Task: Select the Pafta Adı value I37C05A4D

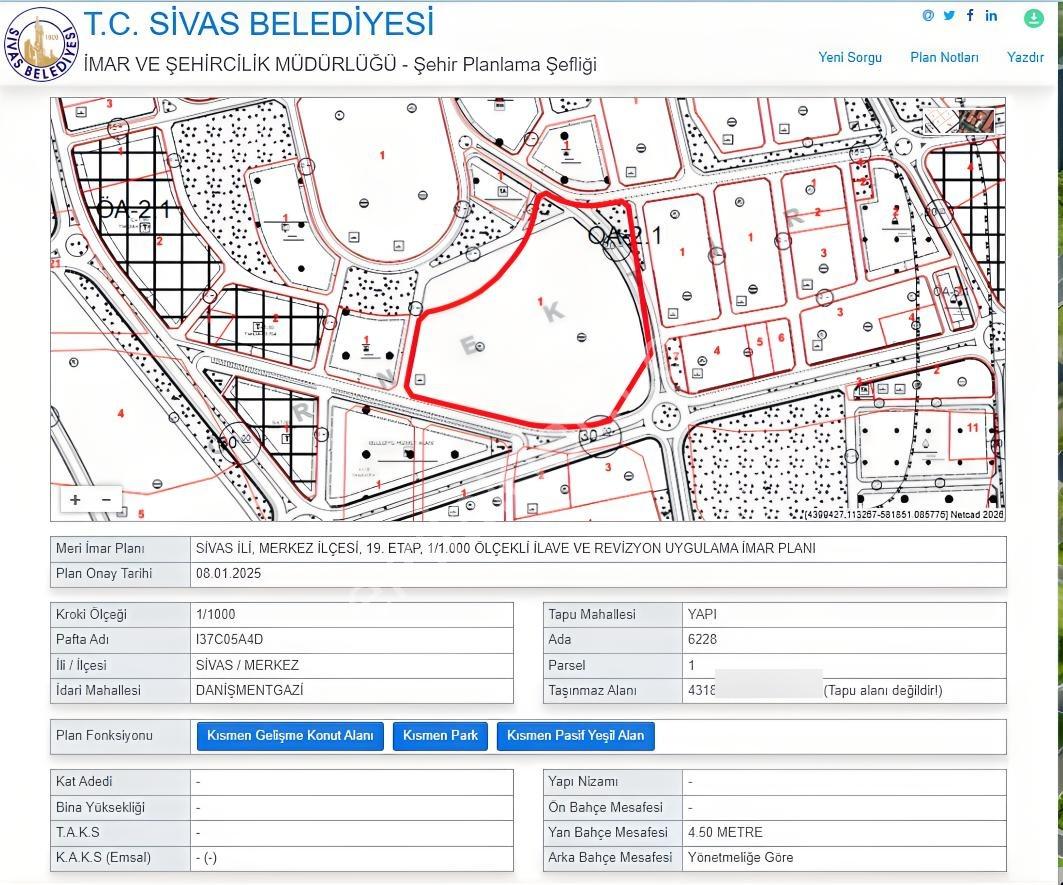Action: coord(229,640)
